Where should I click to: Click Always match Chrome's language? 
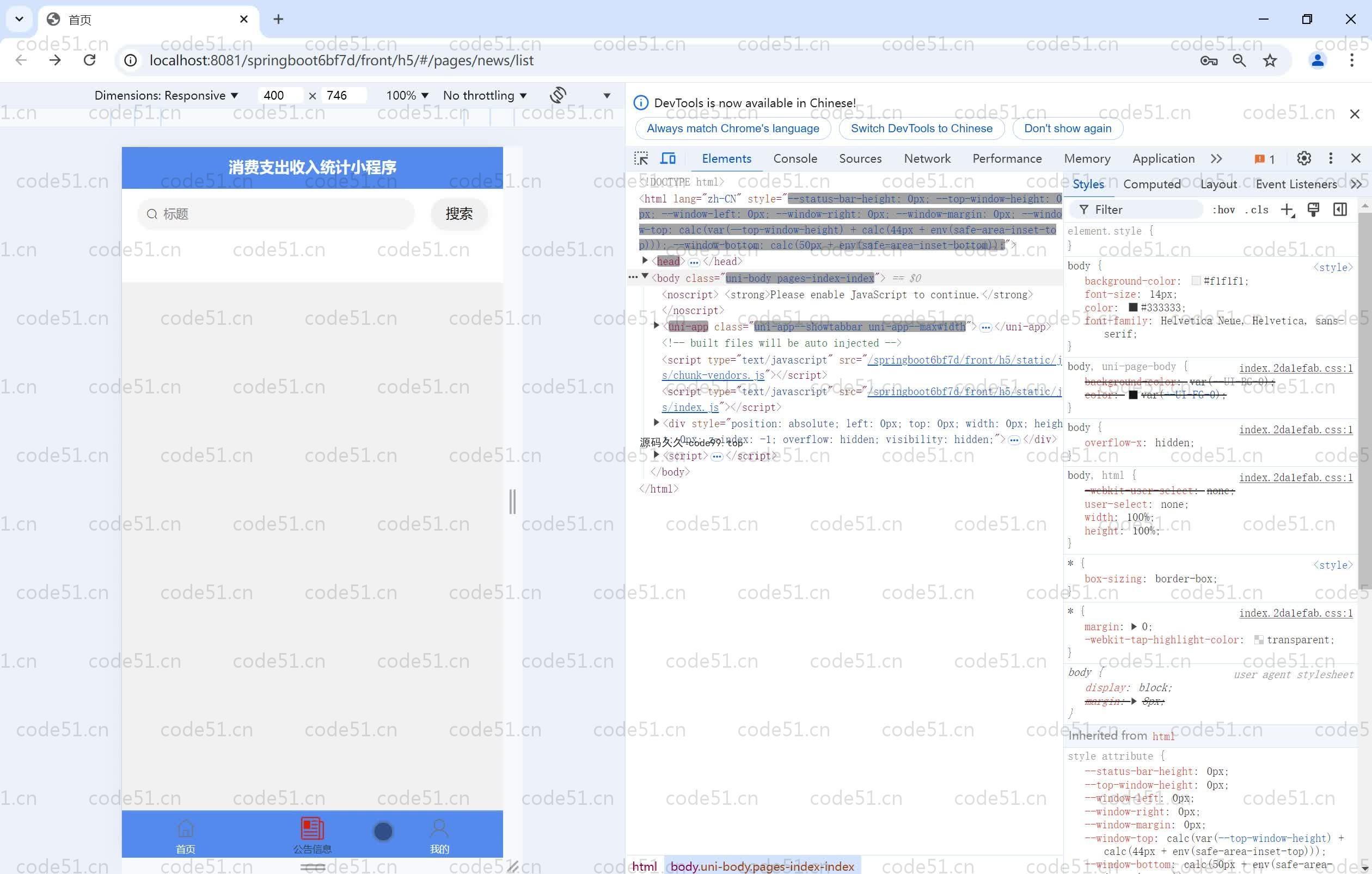(733, 128)
